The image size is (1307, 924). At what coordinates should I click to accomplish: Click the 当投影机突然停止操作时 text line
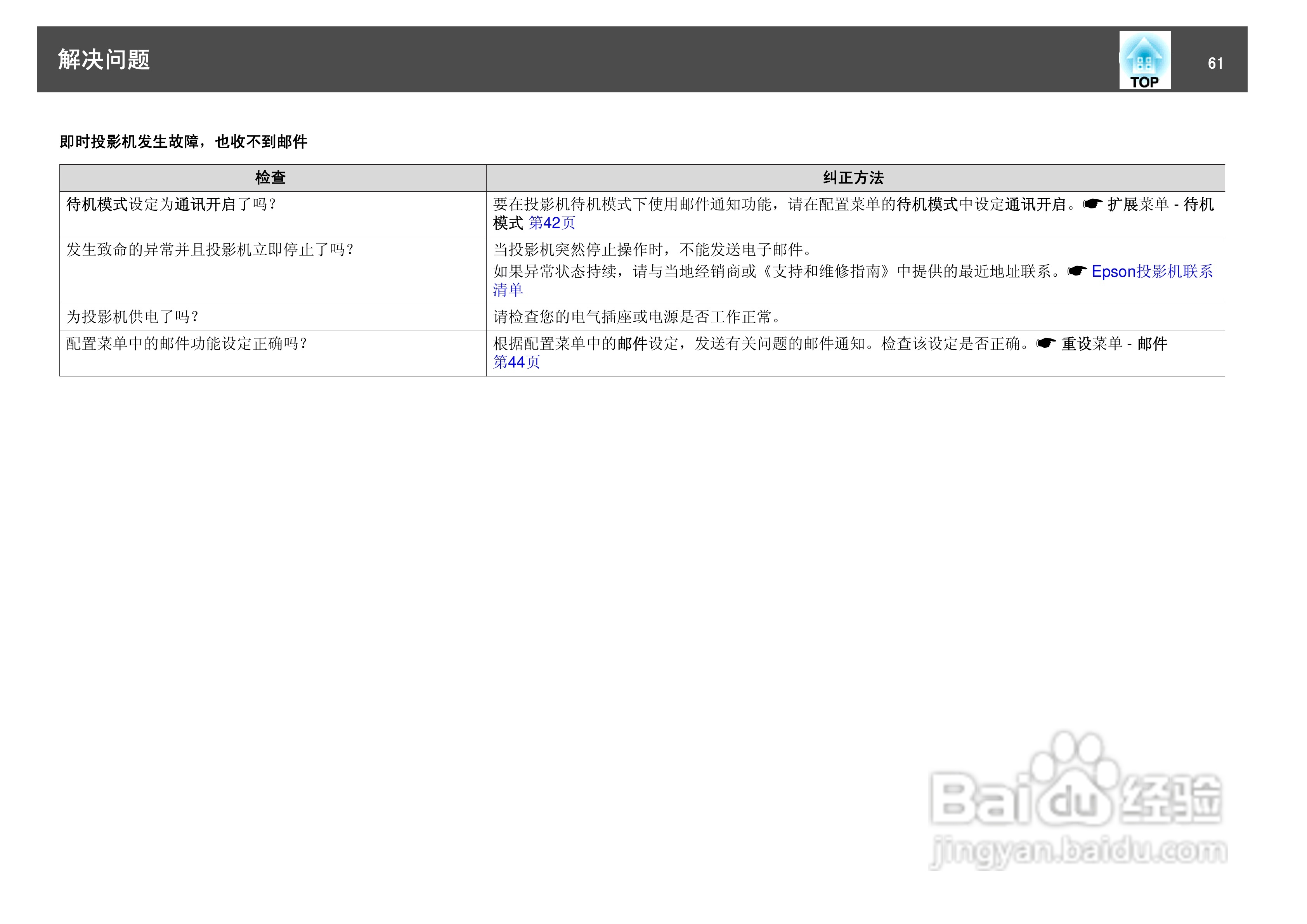[652, 250]
